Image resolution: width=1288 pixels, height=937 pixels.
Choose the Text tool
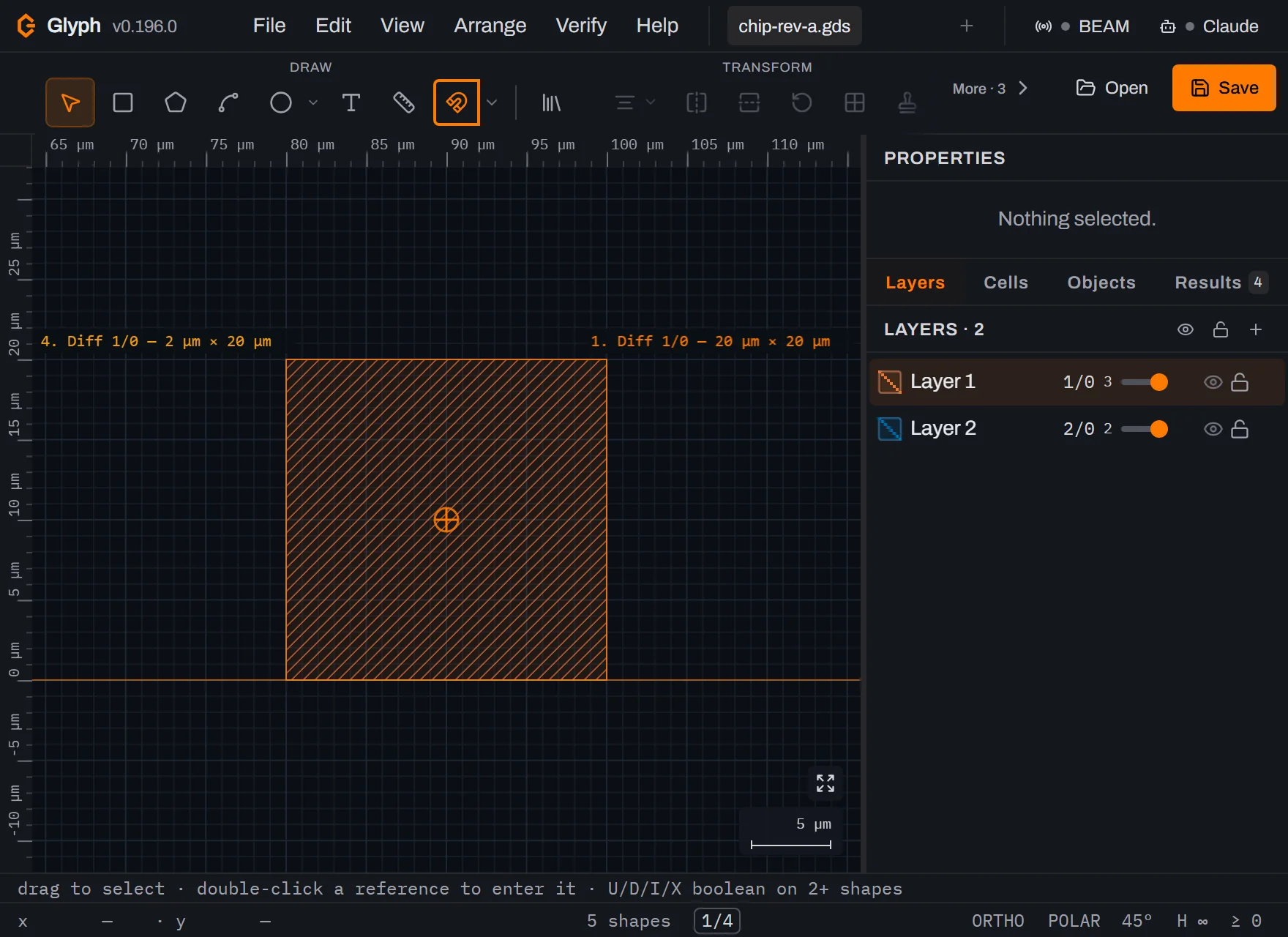coord(351,102)
